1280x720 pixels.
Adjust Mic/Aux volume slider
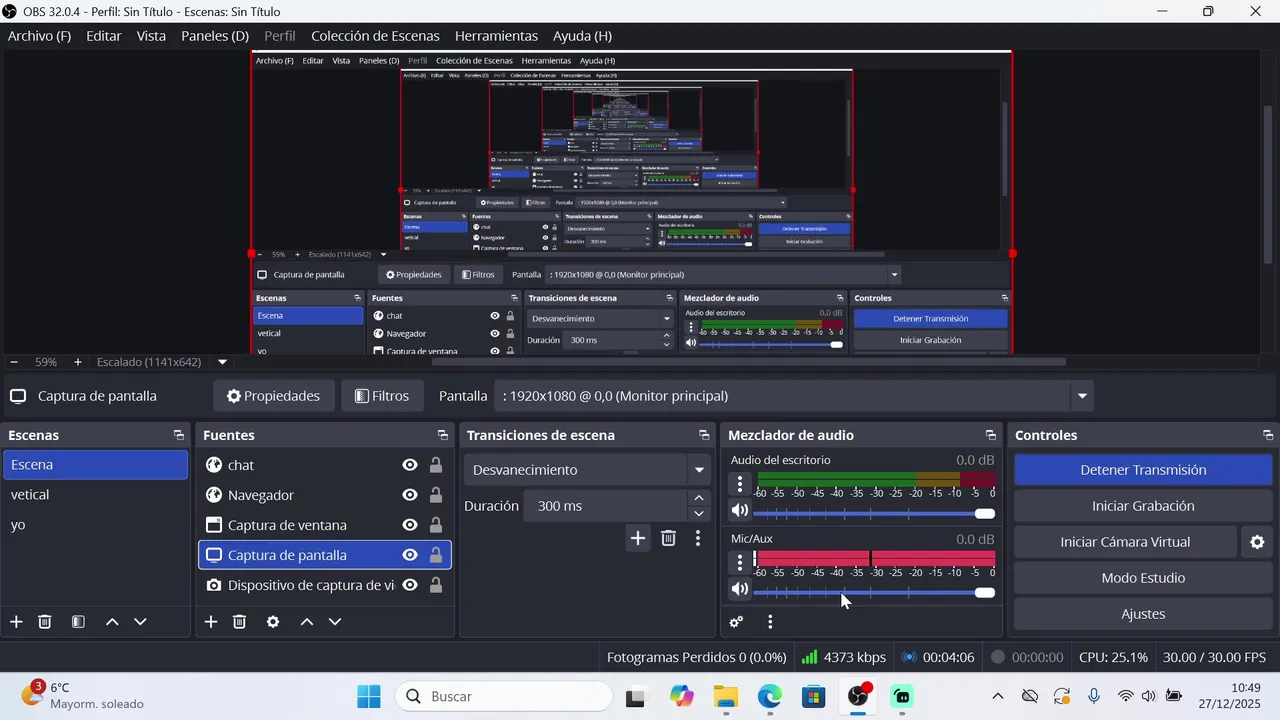874,592
